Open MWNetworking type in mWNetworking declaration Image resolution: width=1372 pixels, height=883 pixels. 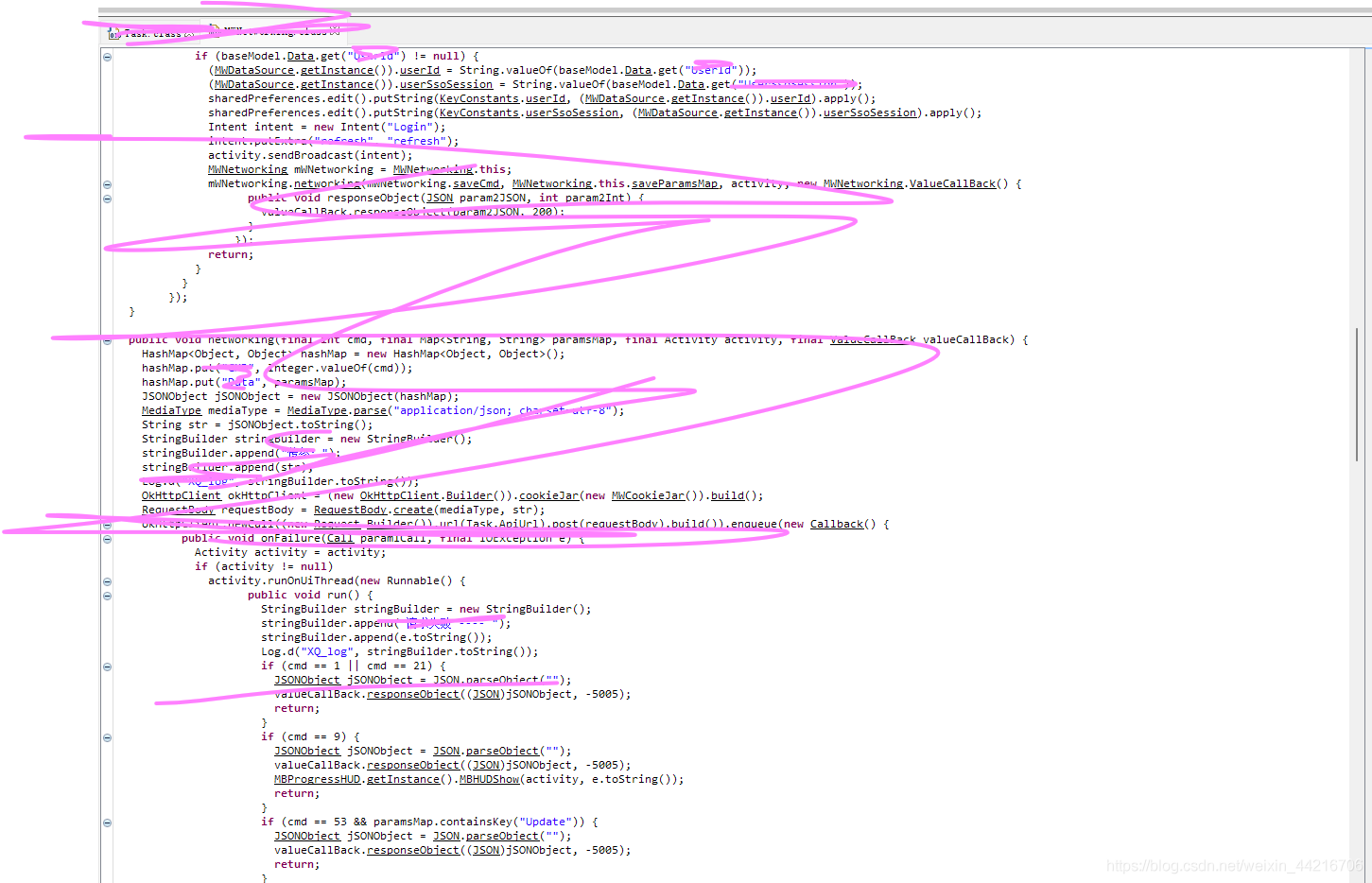[x=248, y=169]
